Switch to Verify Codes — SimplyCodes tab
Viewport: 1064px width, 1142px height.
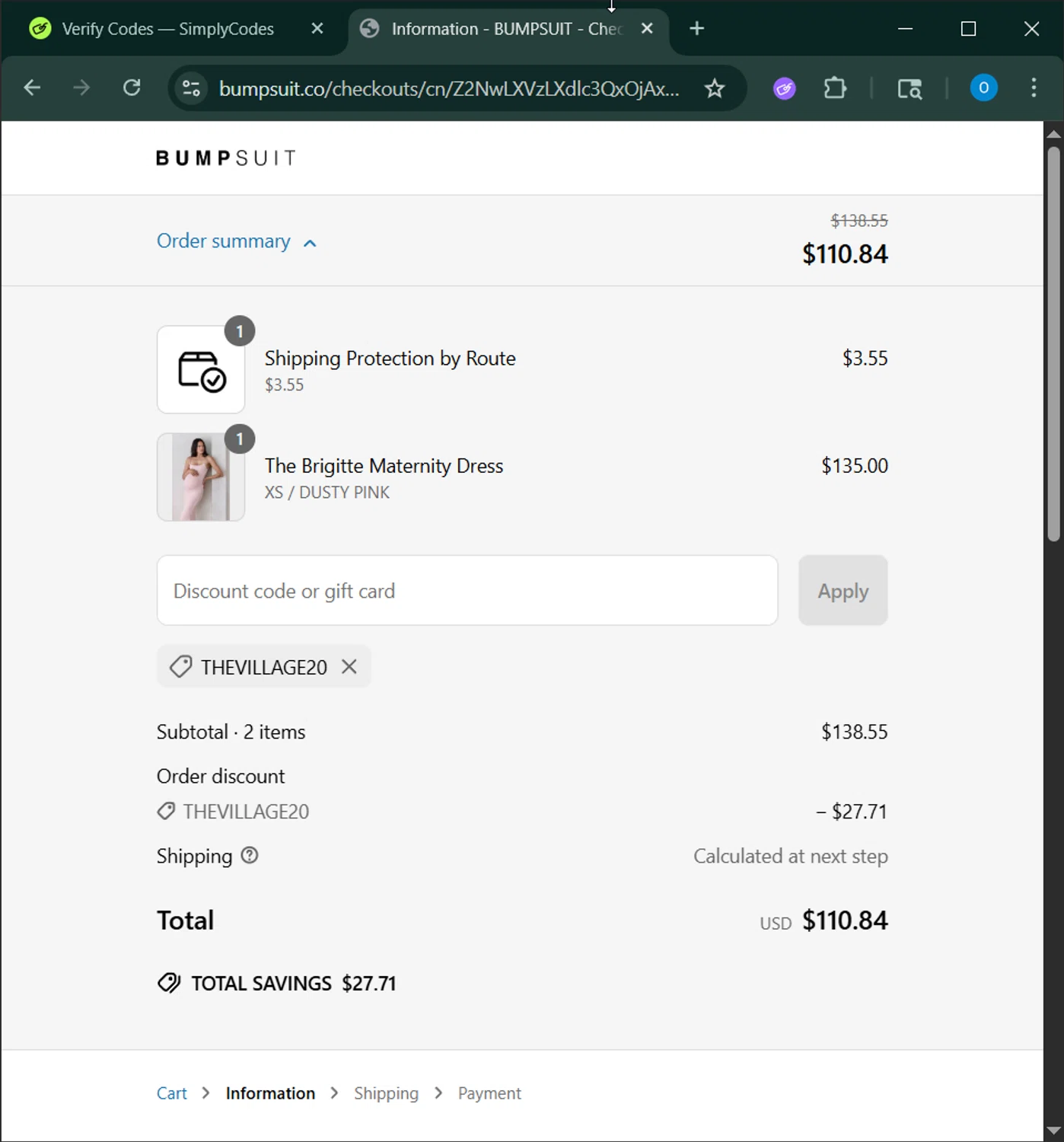[167, 29]
